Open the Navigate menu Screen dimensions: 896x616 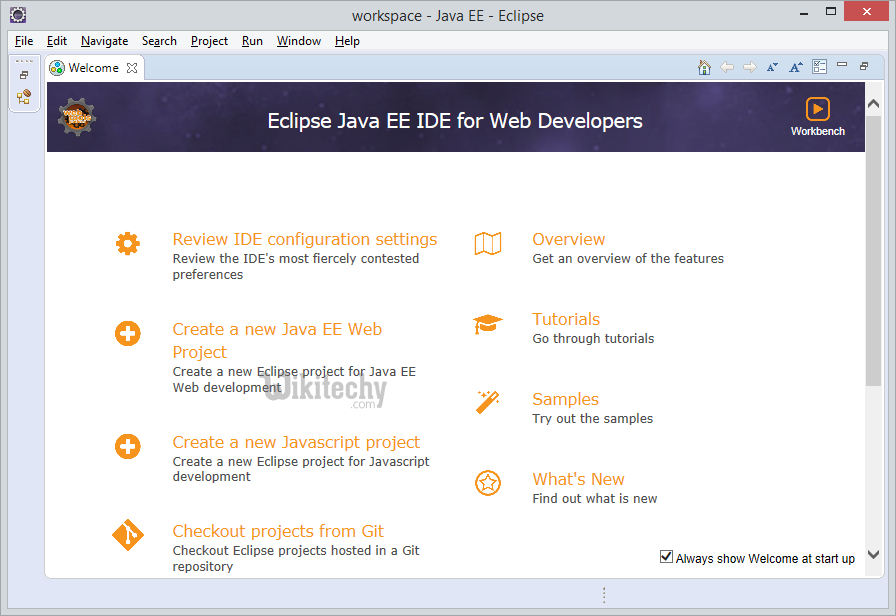[x=104, y=41]
